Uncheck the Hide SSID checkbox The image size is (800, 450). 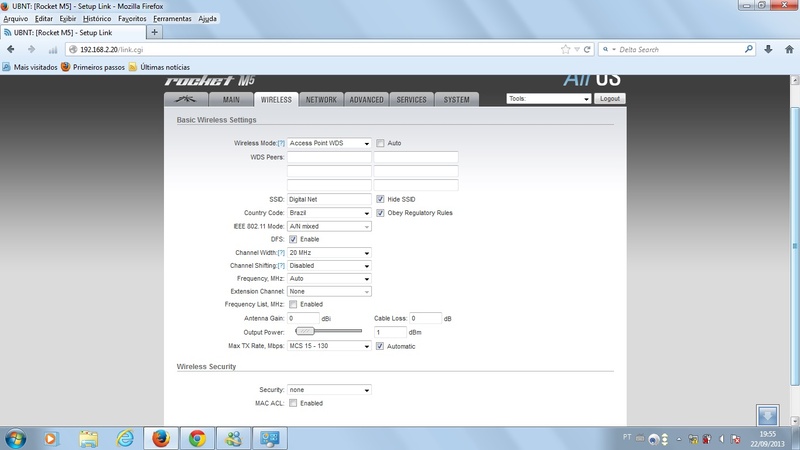point(380,199)
